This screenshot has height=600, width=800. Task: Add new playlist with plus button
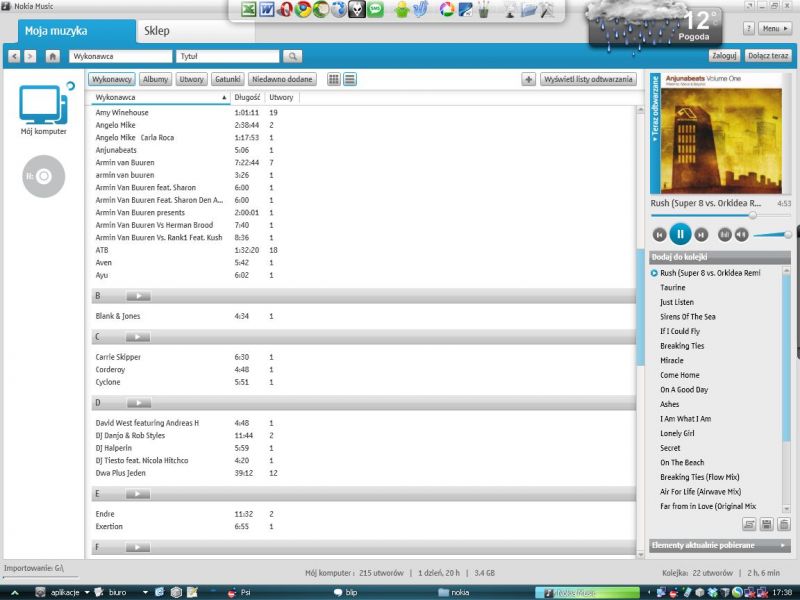pyautogui.click(x=529, y=79)
